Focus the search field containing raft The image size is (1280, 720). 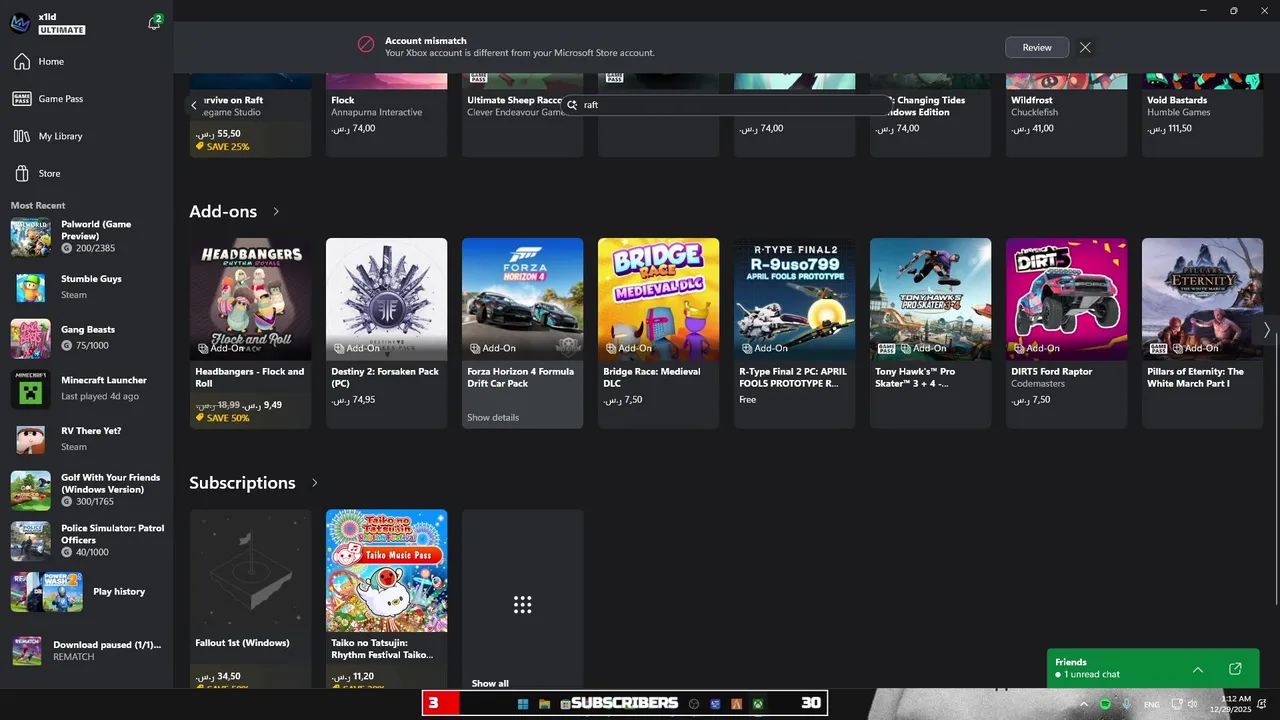727,104
